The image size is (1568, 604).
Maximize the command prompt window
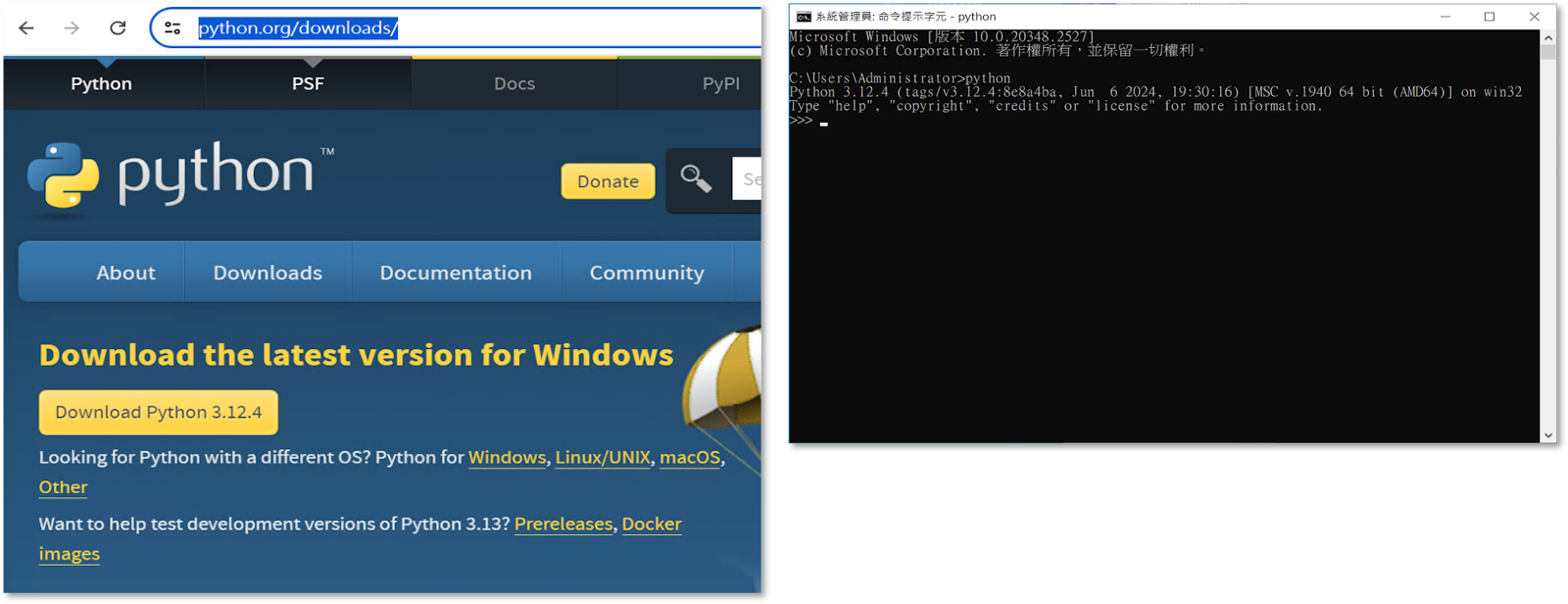1490,17
